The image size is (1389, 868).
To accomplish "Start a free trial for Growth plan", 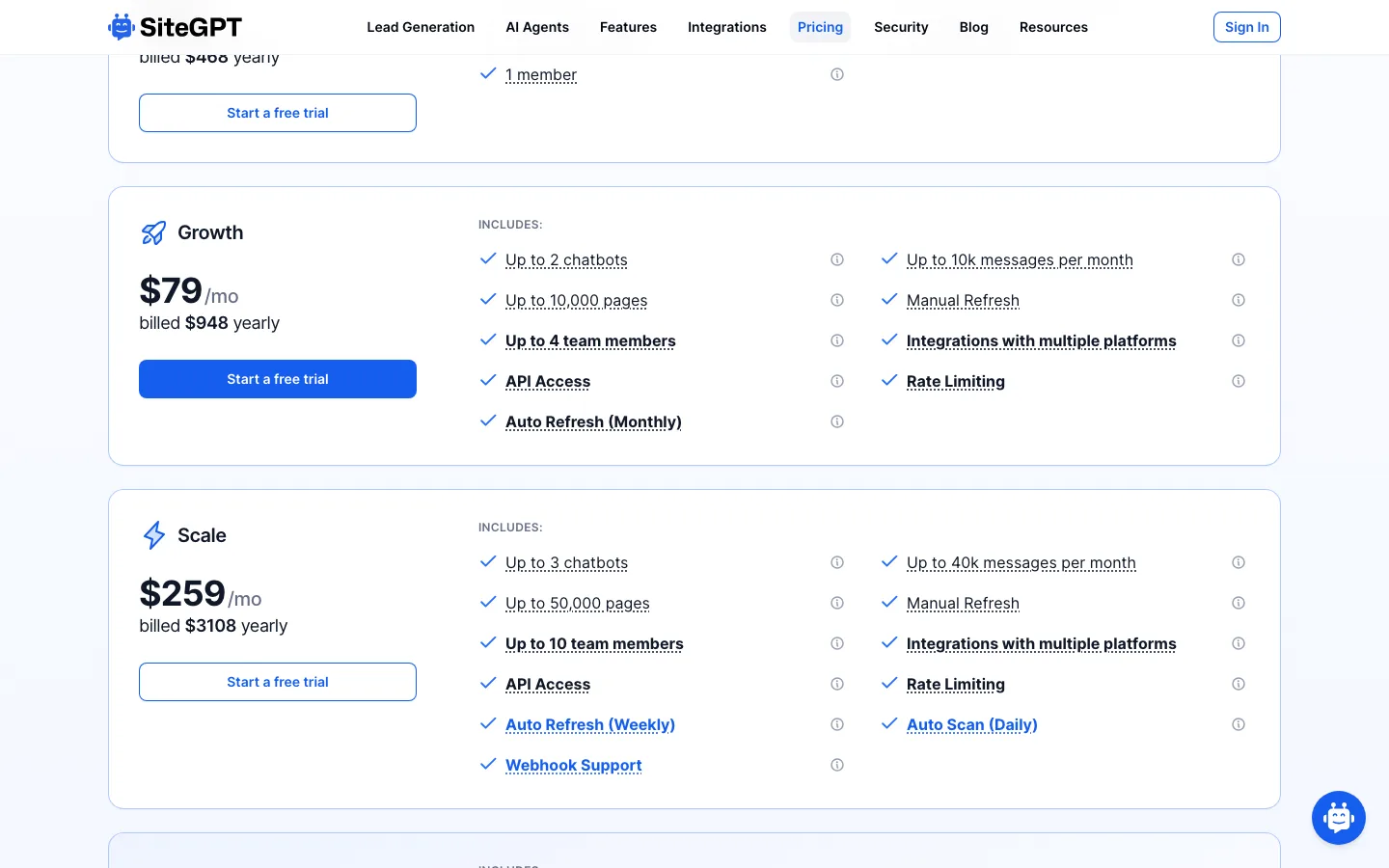I will pos(278,379).
